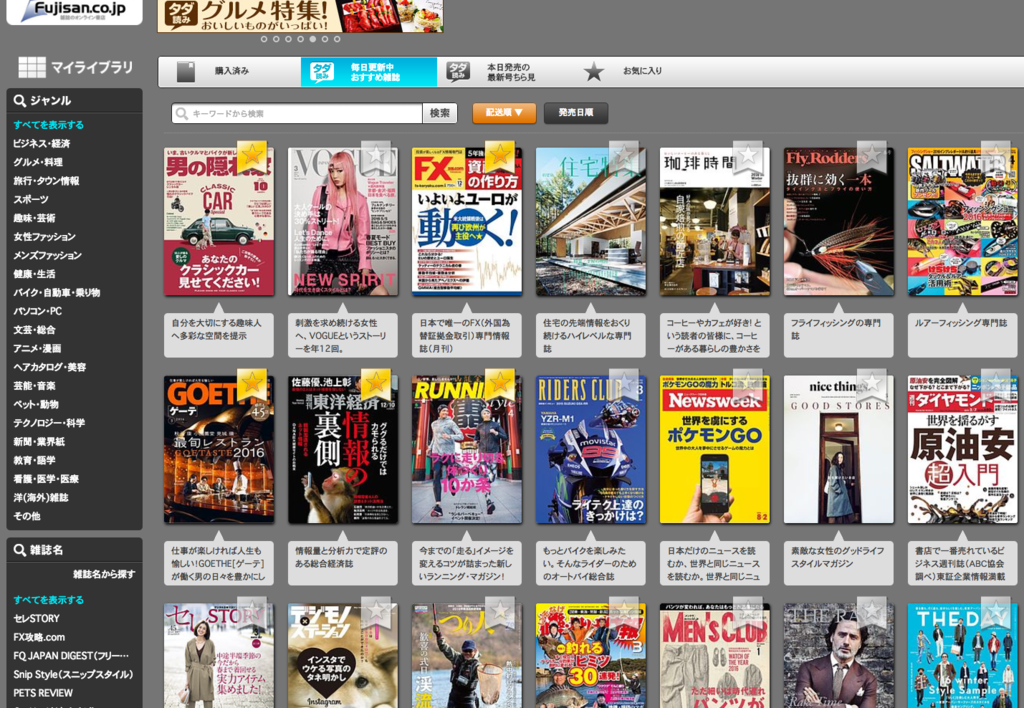Toggle favorite star on 東洋経済 cover
The height and width of the screenshot is (708, 1024).
[x=376, y=384]
